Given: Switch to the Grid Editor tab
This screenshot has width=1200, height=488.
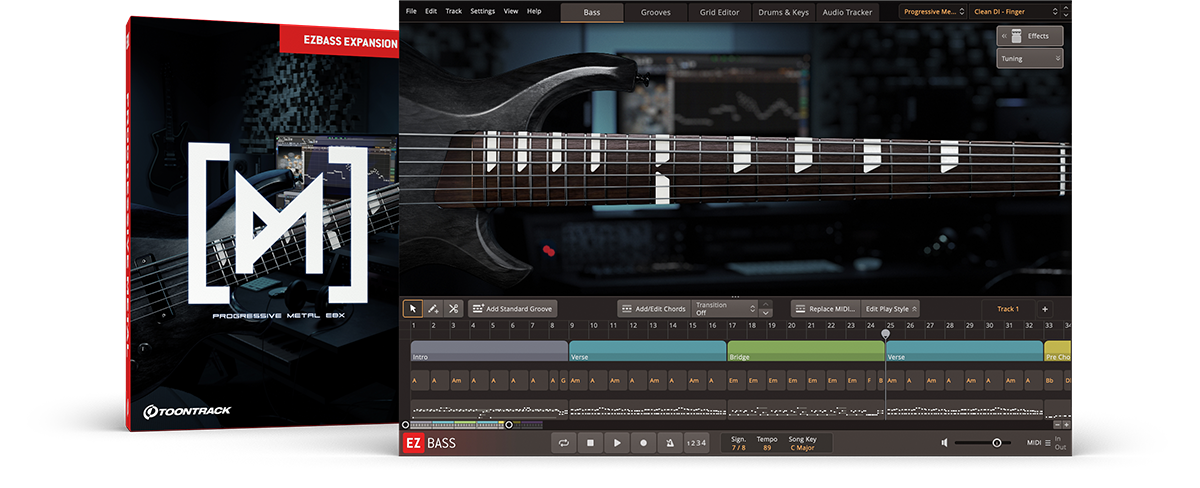Looking at the screenshot, I should tap(720, 12).
